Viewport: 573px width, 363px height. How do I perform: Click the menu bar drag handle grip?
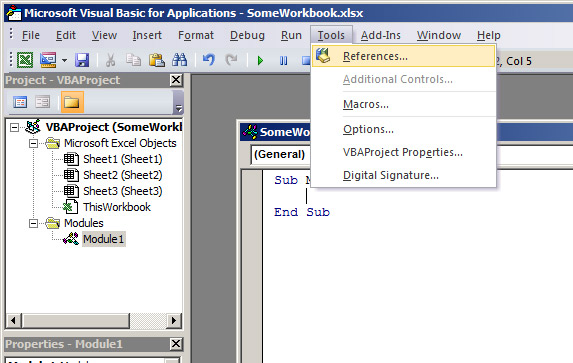pyautogui.click(x=11, y=34)
